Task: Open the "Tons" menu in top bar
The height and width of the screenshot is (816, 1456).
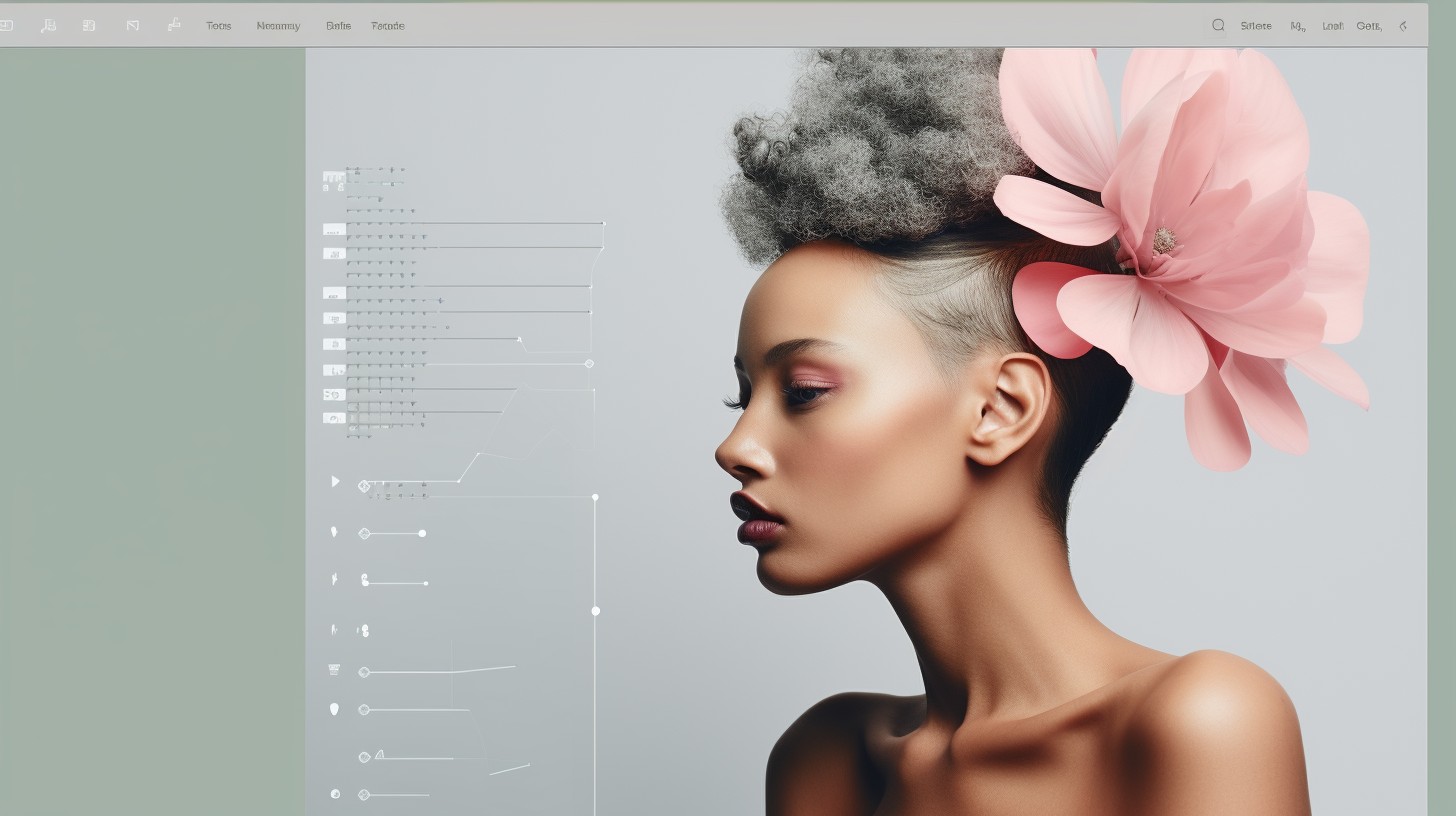Action: coord(218,26)
